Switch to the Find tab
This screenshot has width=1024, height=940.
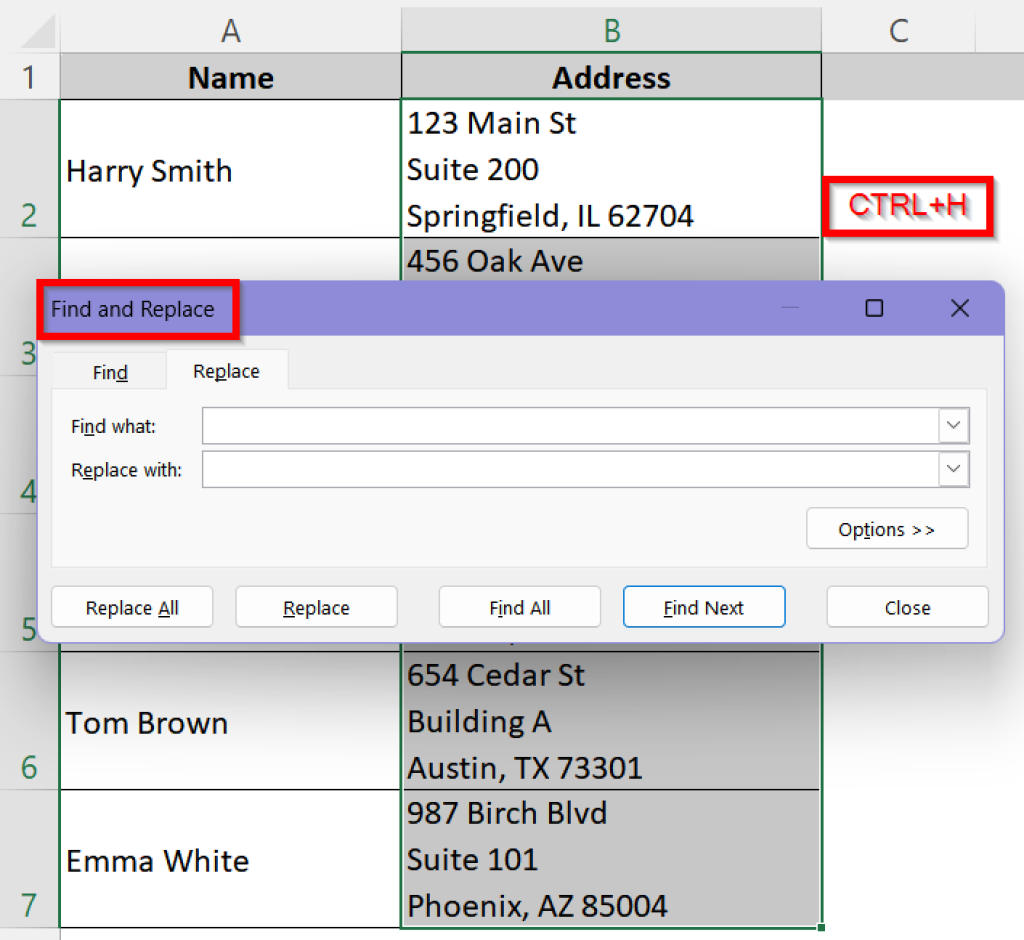pos(108,371)
